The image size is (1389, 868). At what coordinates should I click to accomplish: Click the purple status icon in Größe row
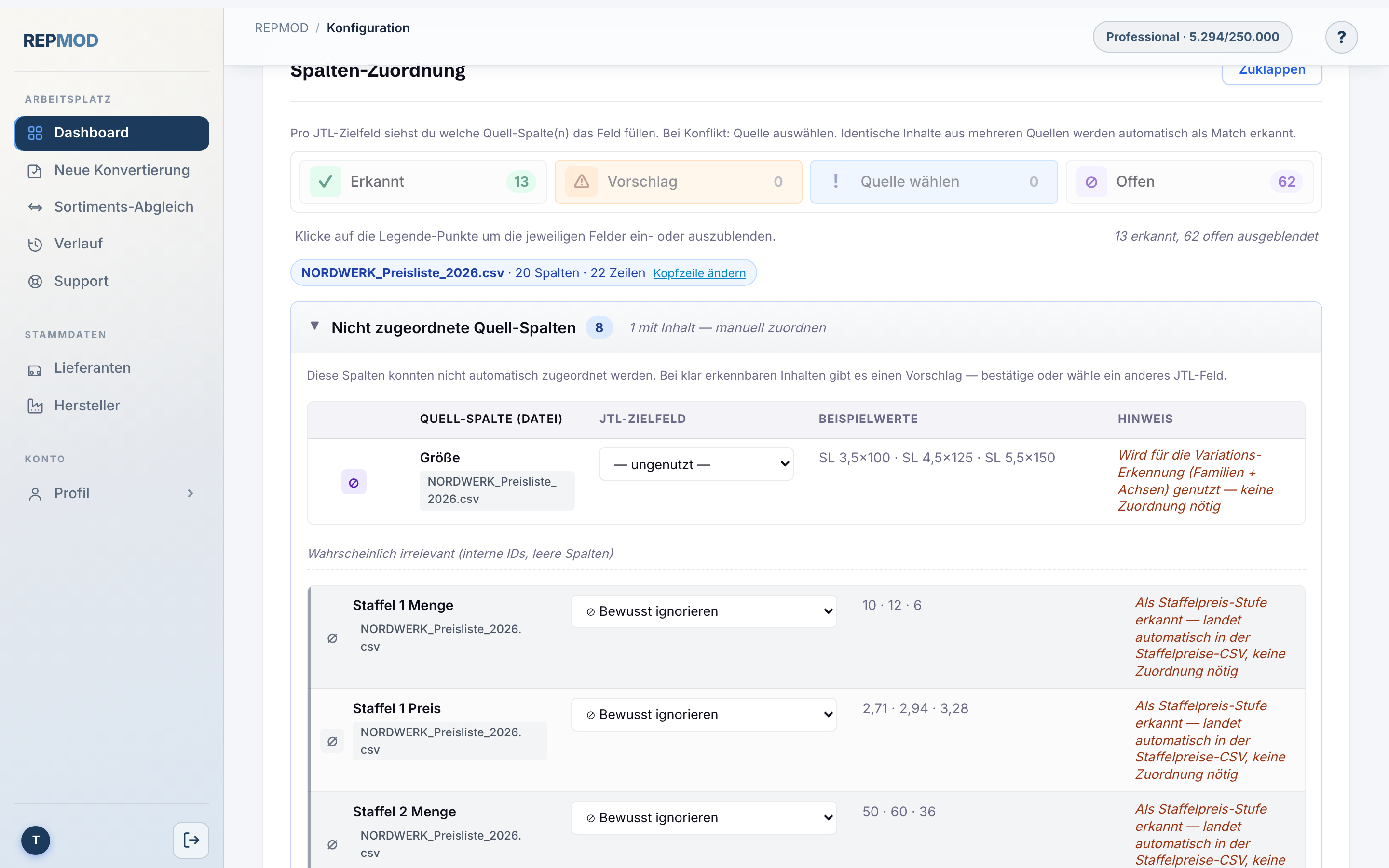pos(354,482)
